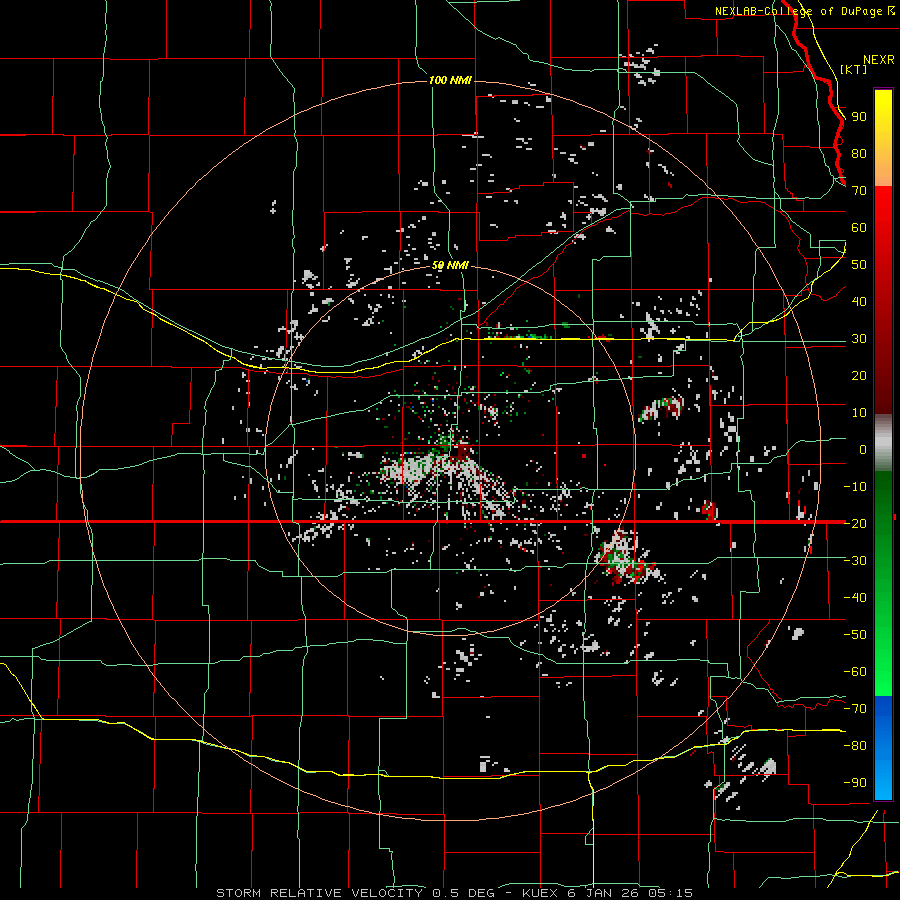Click the -60 value on velocity scale
This screenshot has height=900, width=900.
(x=855, y=672)
